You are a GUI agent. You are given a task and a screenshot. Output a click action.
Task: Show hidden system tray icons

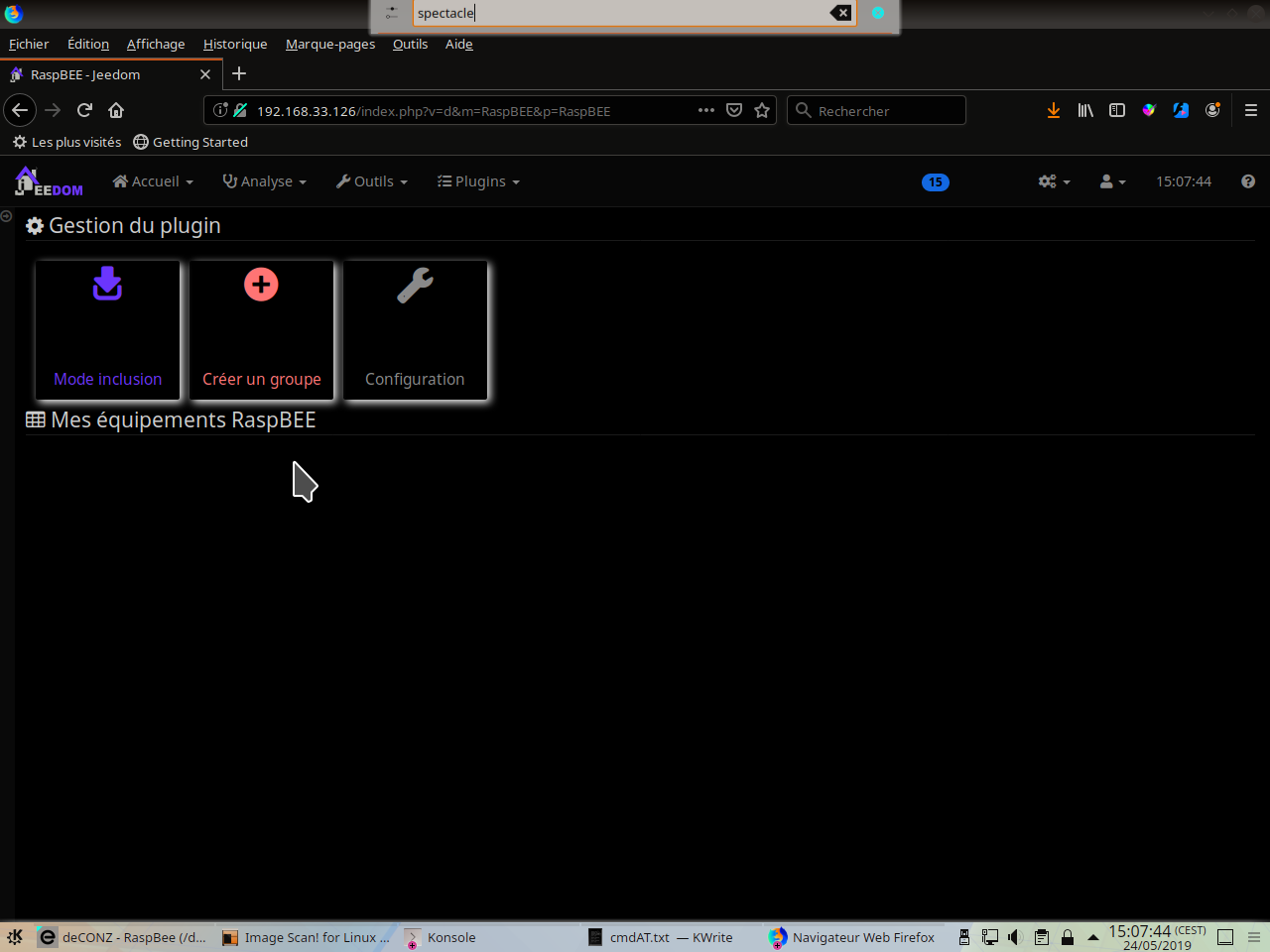(1092, 937)
